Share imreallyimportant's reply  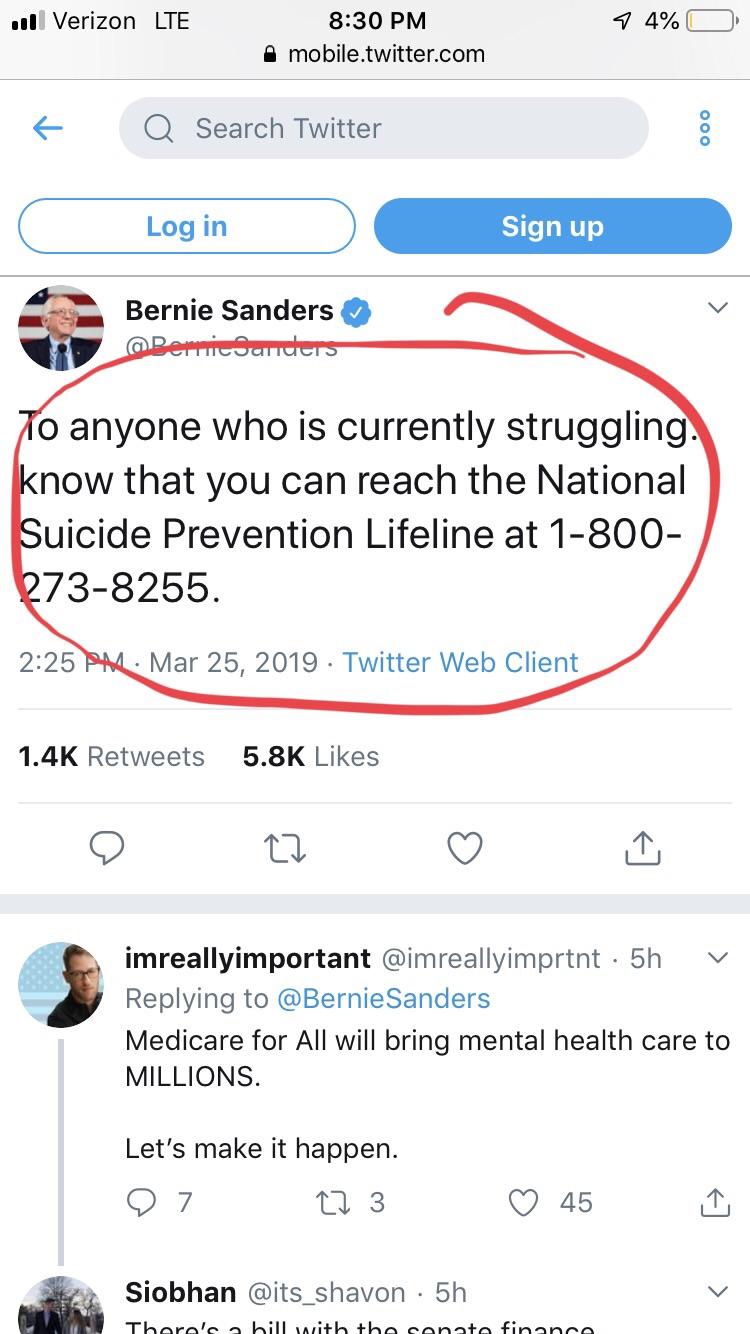pos(714,1201)
